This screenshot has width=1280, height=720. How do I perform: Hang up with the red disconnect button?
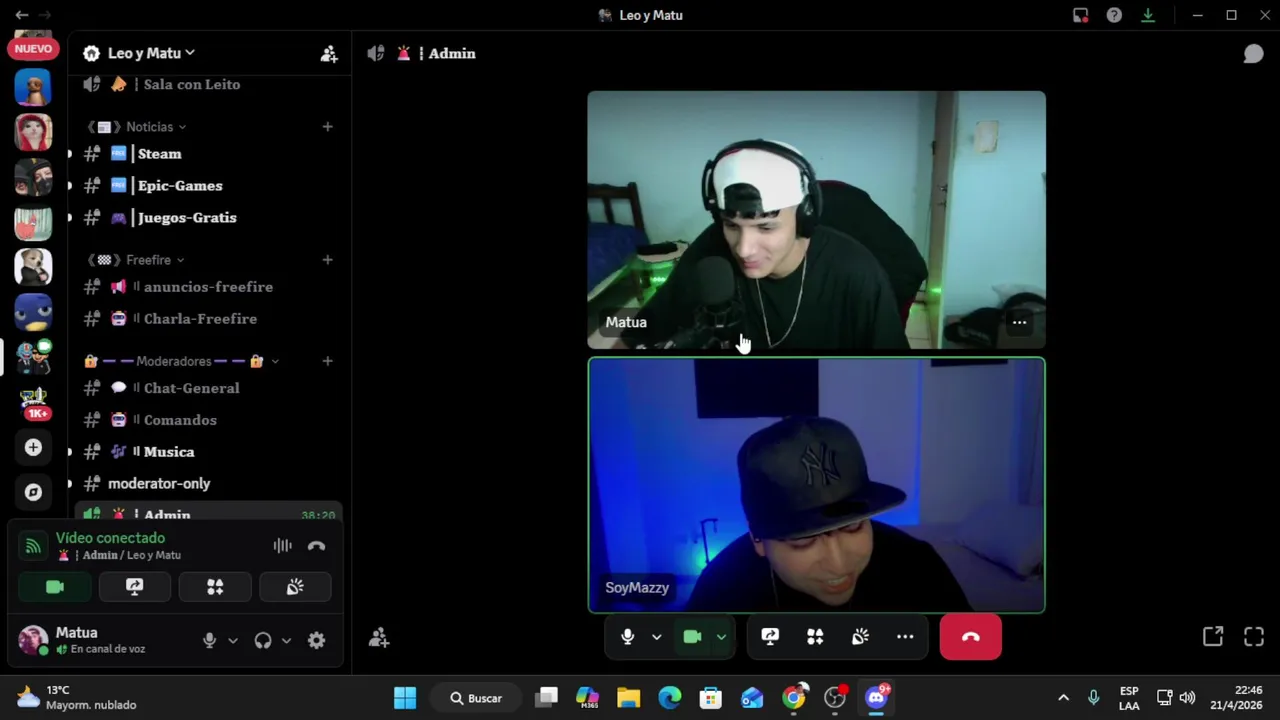coord(970,637)
